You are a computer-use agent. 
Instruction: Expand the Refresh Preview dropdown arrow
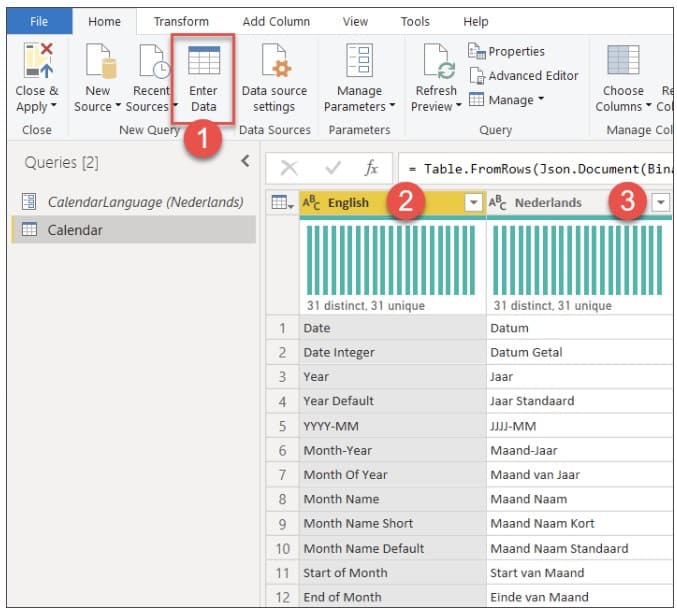[x=459, y=105]
